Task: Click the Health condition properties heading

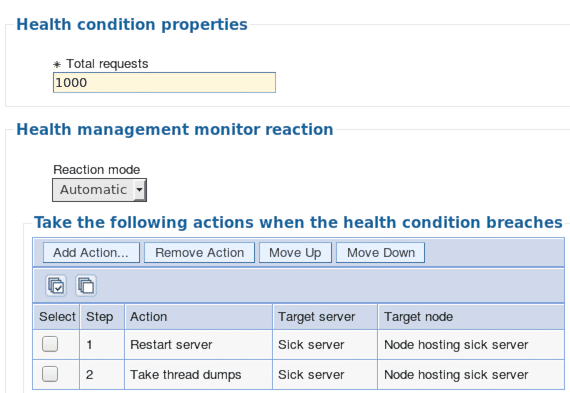Action: [132, 25]
